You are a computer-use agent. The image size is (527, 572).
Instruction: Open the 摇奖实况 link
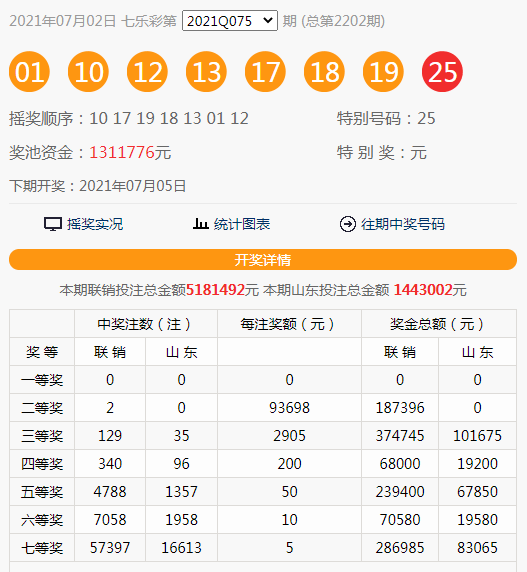pos(95,224)
